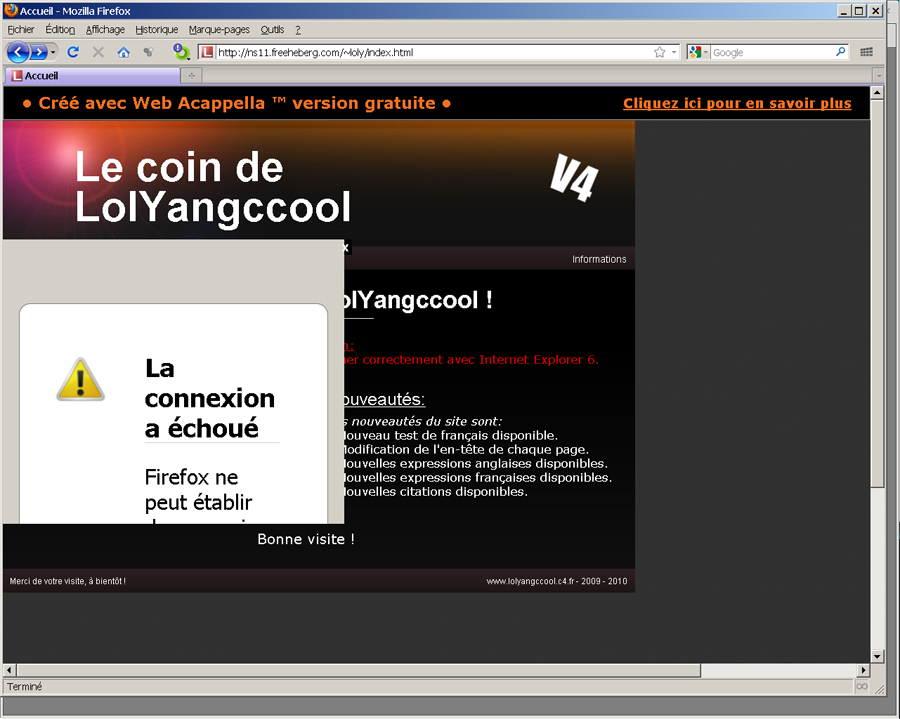This screenshot has height=719, width=900.
Task: Click the 'Bonne visite !' text
Action: tap(306, 539)
